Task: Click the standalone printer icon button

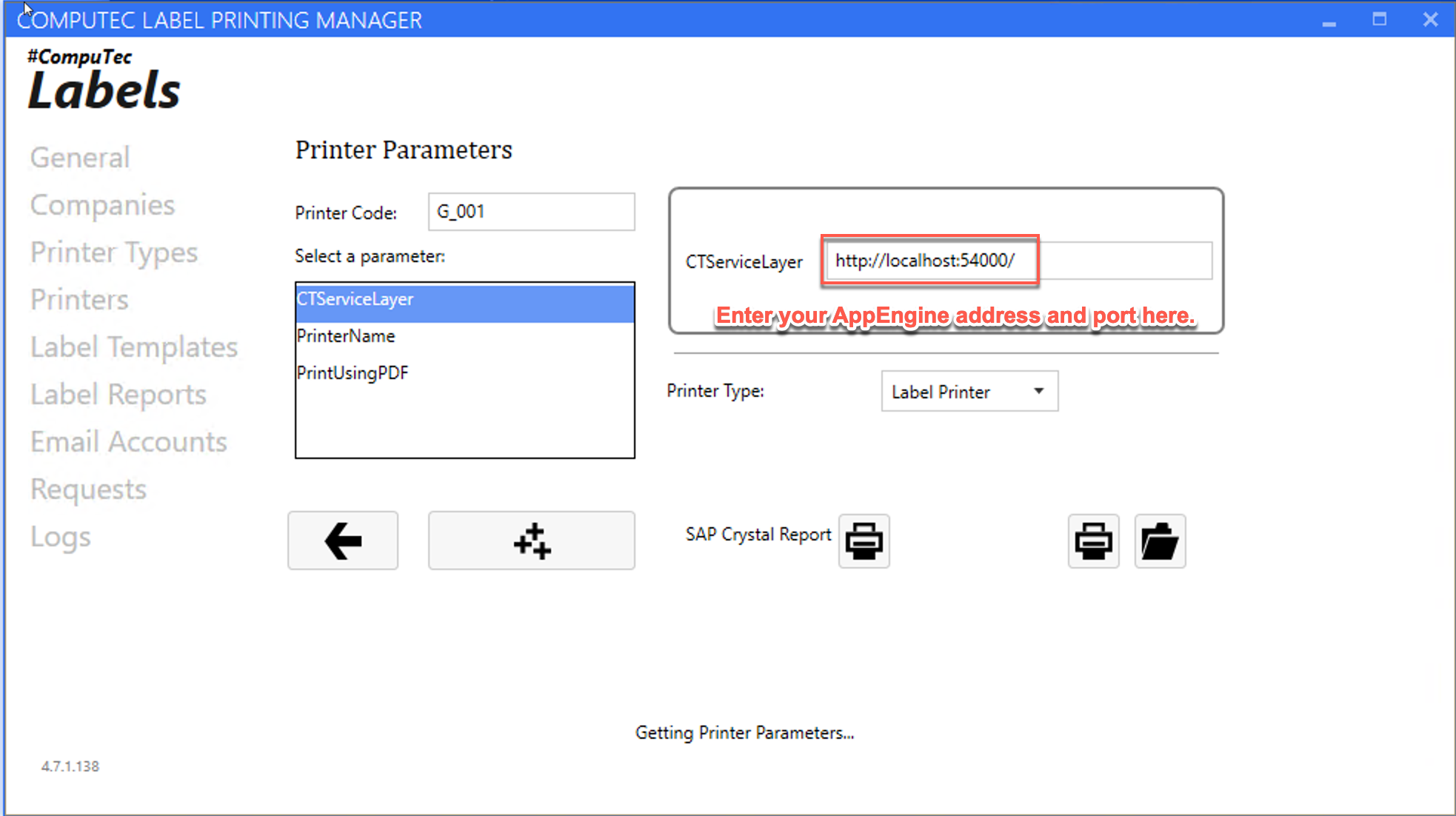Action: 1093,541
